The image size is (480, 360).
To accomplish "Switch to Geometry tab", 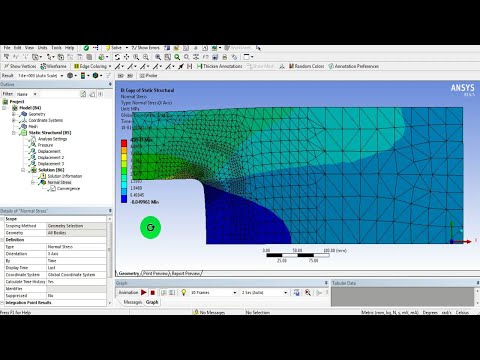I will (x=128, y=273).
